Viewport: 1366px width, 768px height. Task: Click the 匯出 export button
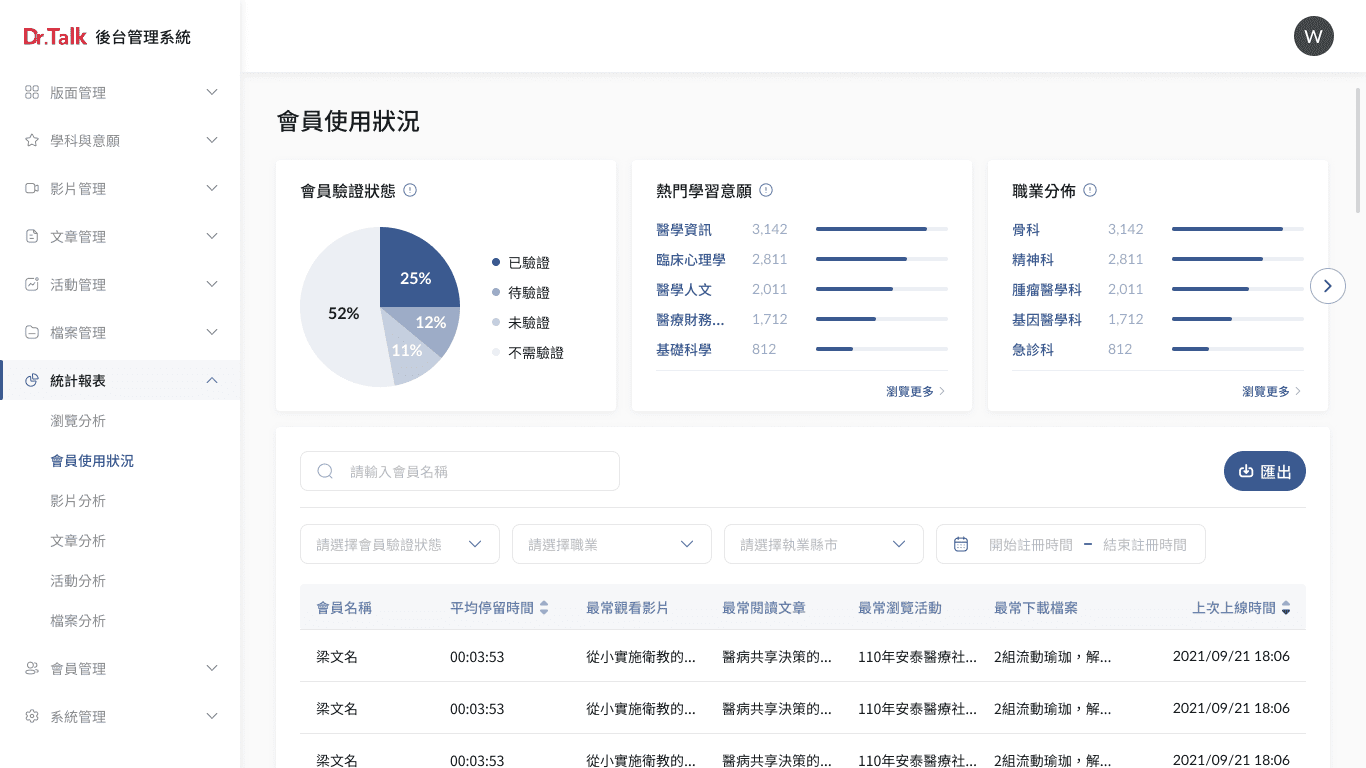click(1264, 471)
